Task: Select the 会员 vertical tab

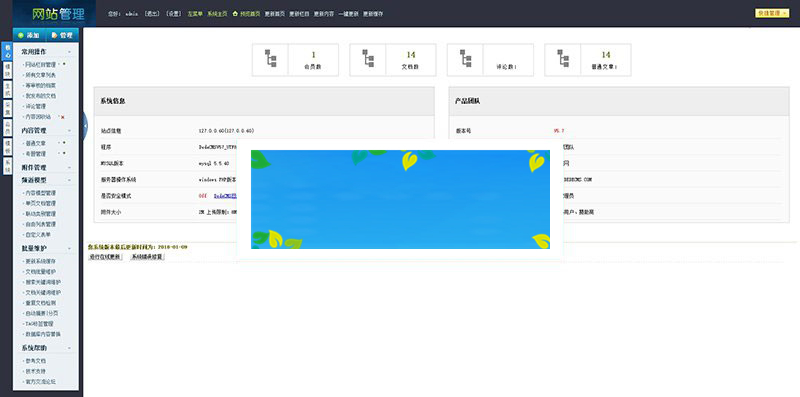Action: pyautogui.click(x=7, y=127)
